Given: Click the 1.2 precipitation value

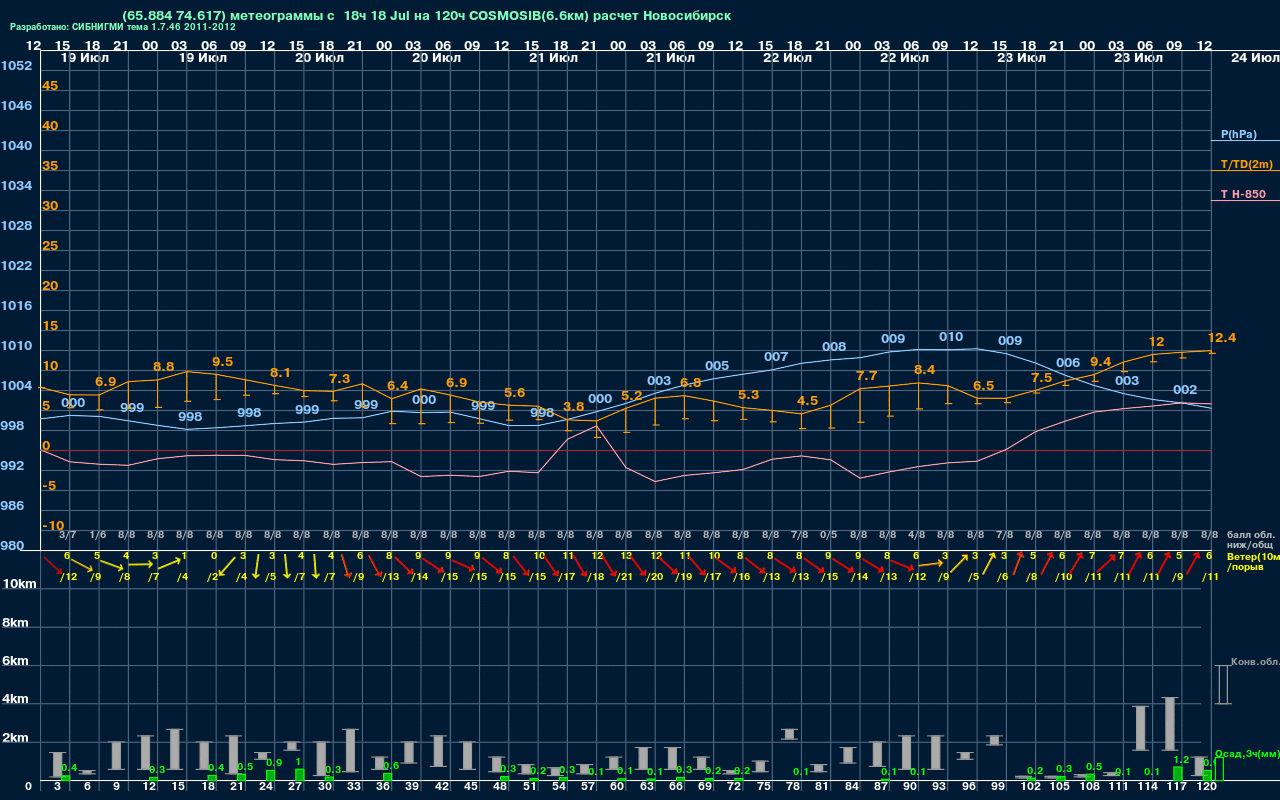Looking at the screenshot, I should click(x=1181, y=760).
